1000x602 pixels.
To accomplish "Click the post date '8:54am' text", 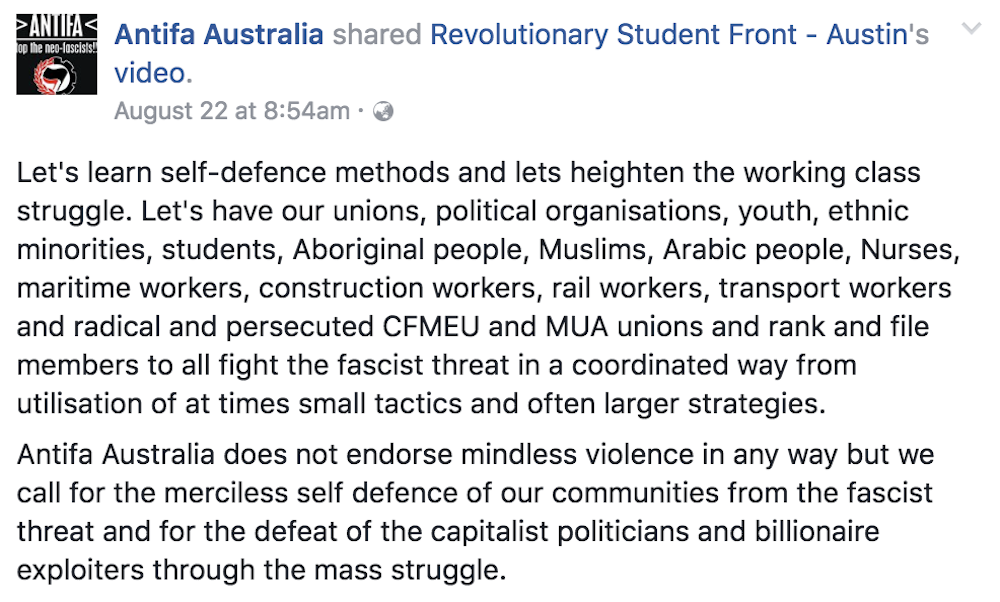I will coord(300,111).
